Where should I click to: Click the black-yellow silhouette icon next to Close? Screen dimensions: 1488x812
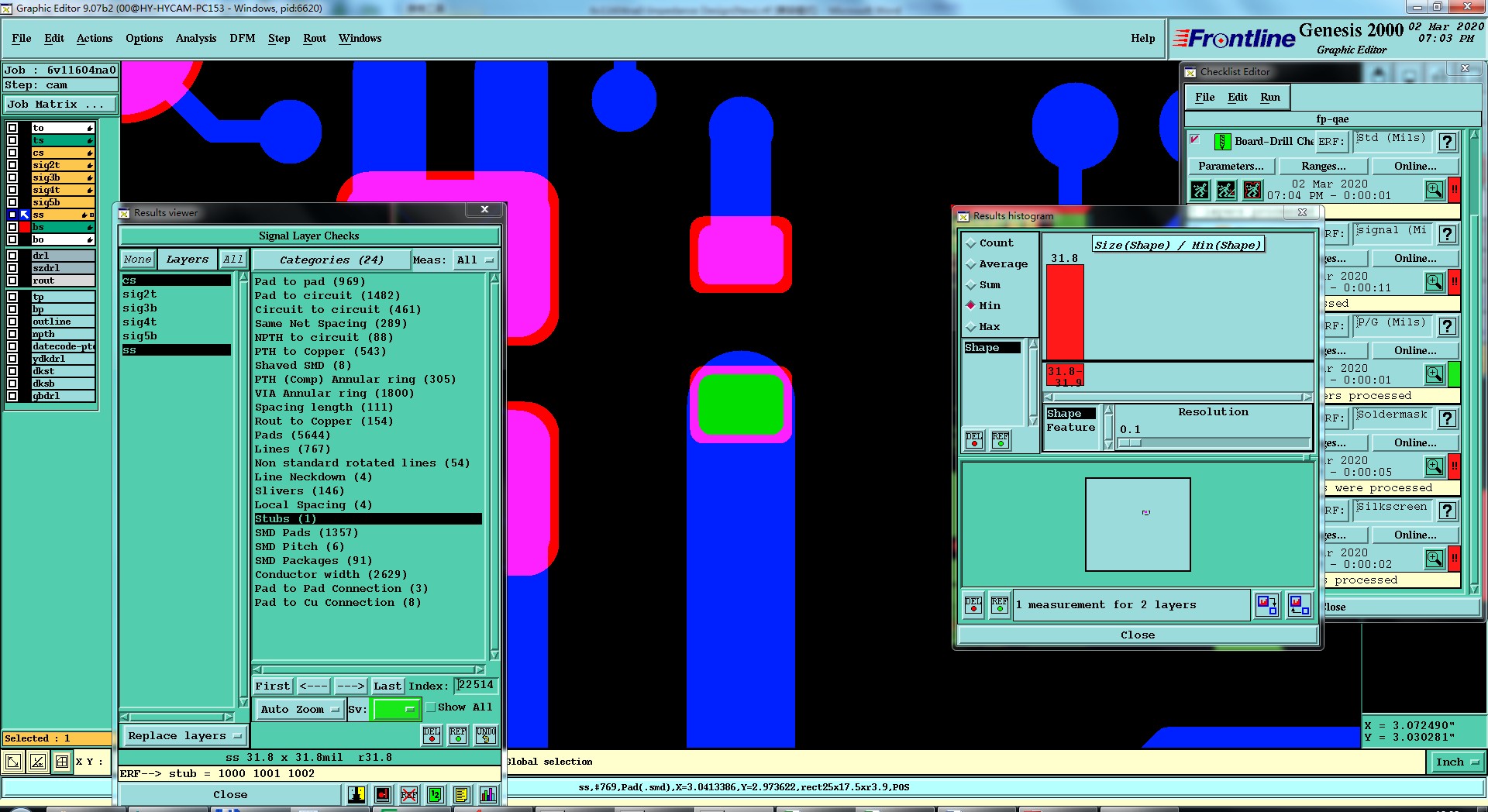click(x=356, y=794)
